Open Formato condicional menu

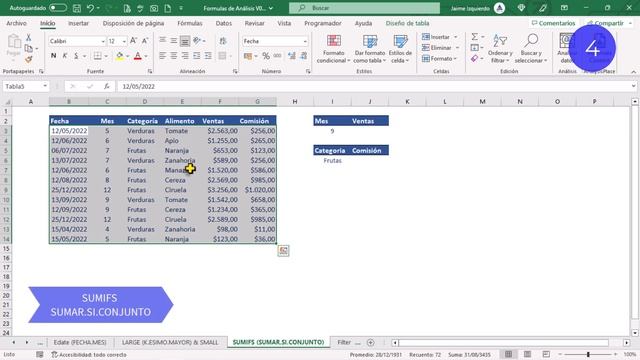(x=333, y=49)
